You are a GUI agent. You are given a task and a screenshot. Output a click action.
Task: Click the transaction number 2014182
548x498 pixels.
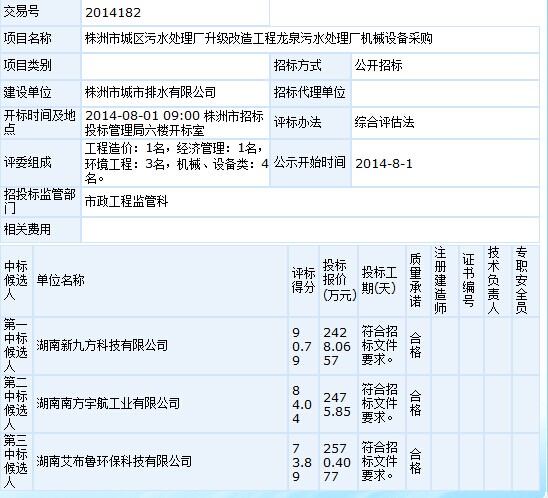pyautogui.click(x=113, y=13)
